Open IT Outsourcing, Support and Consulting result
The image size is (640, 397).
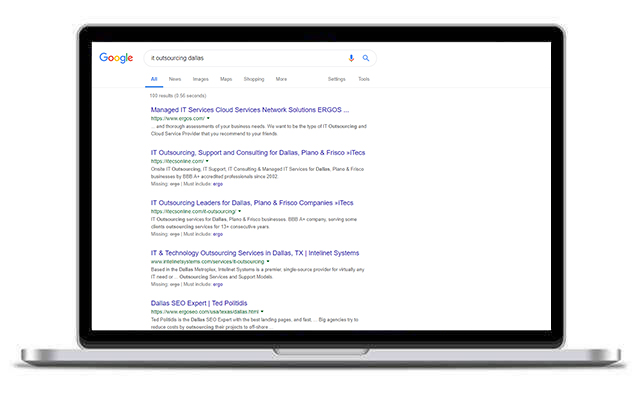point(258,153)
